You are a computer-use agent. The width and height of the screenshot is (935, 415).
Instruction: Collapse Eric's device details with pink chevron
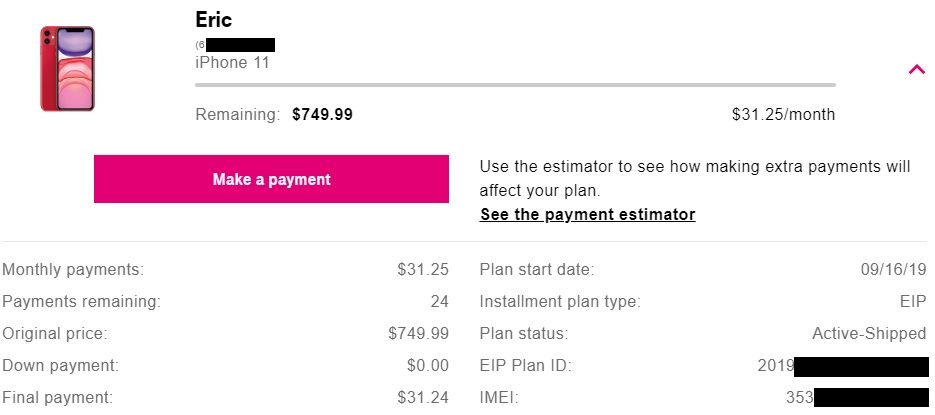[917, 70]
